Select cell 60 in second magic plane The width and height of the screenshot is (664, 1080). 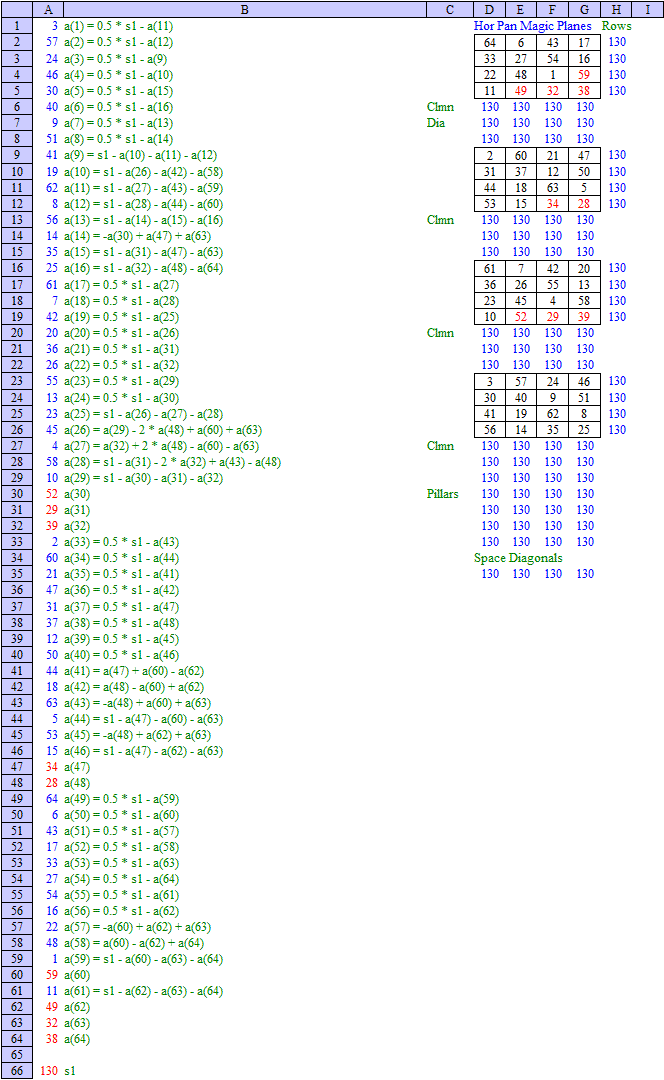(x=521, y=155)
